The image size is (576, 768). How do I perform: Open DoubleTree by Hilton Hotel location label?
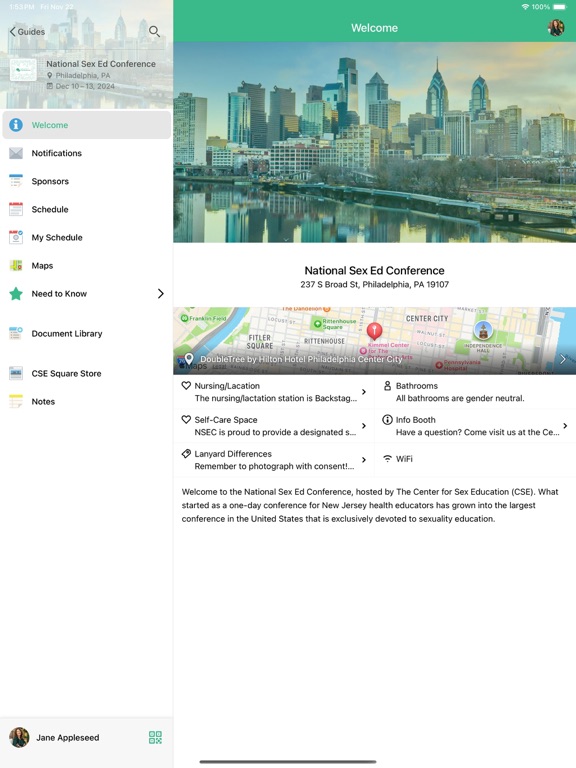(x=301, y=359)
